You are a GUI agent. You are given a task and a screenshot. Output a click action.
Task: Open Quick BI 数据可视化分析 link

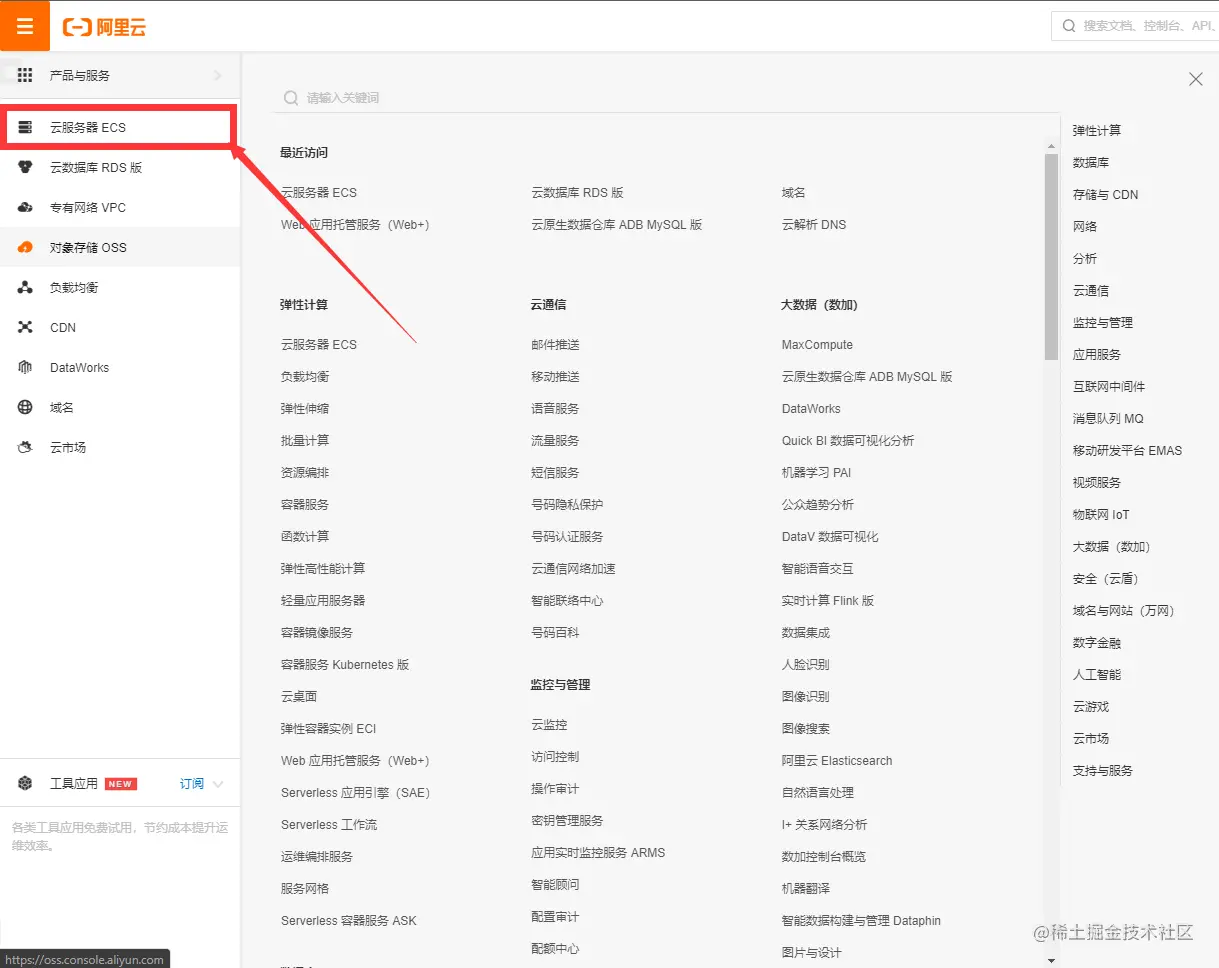click(x=848, y=441)
